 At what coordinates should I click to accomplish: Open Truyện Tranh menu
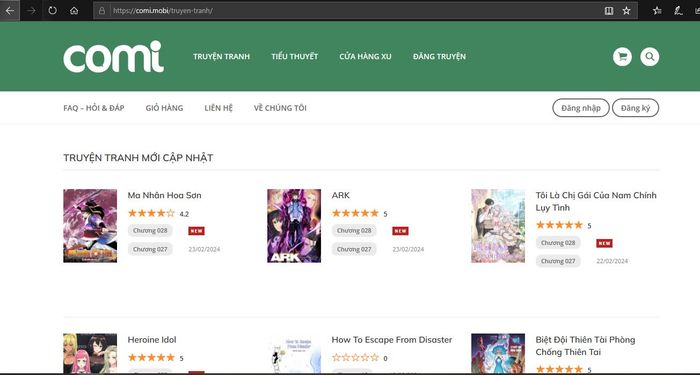[221, 57]
